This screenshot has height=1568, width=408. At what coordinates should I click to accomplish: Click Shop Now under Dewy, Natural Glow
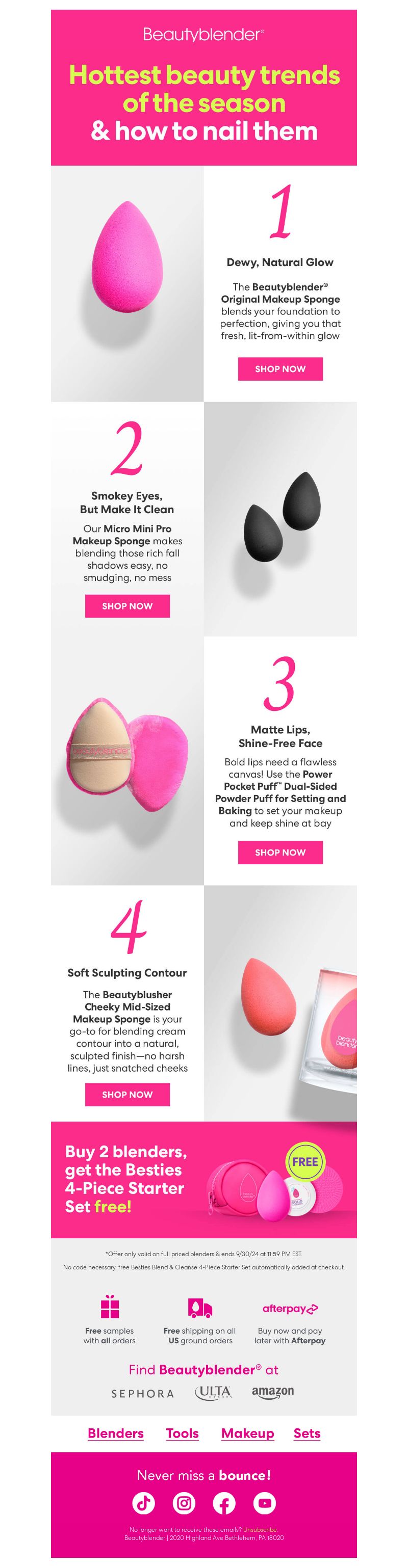(x=280, y=369)
